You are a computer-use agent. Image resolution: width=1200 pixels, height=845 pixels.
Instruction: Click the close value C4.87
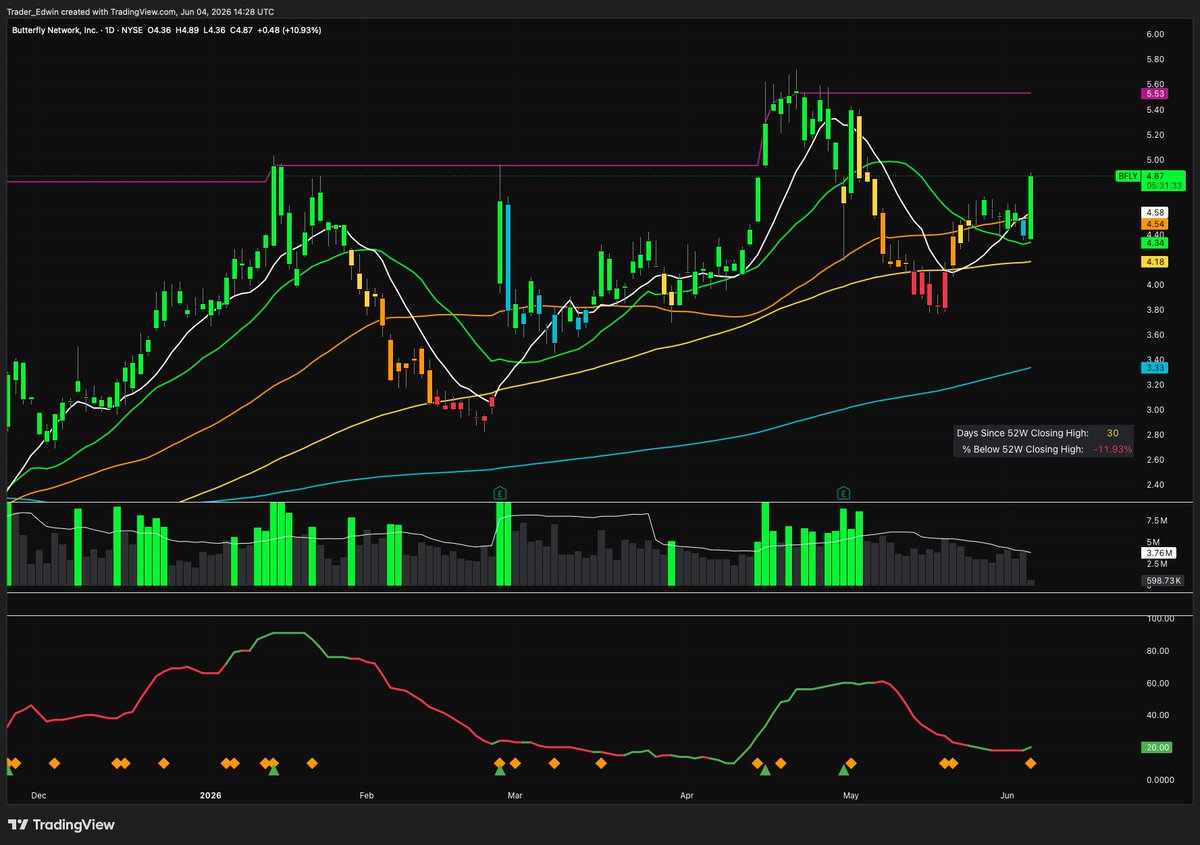[240, 29]
